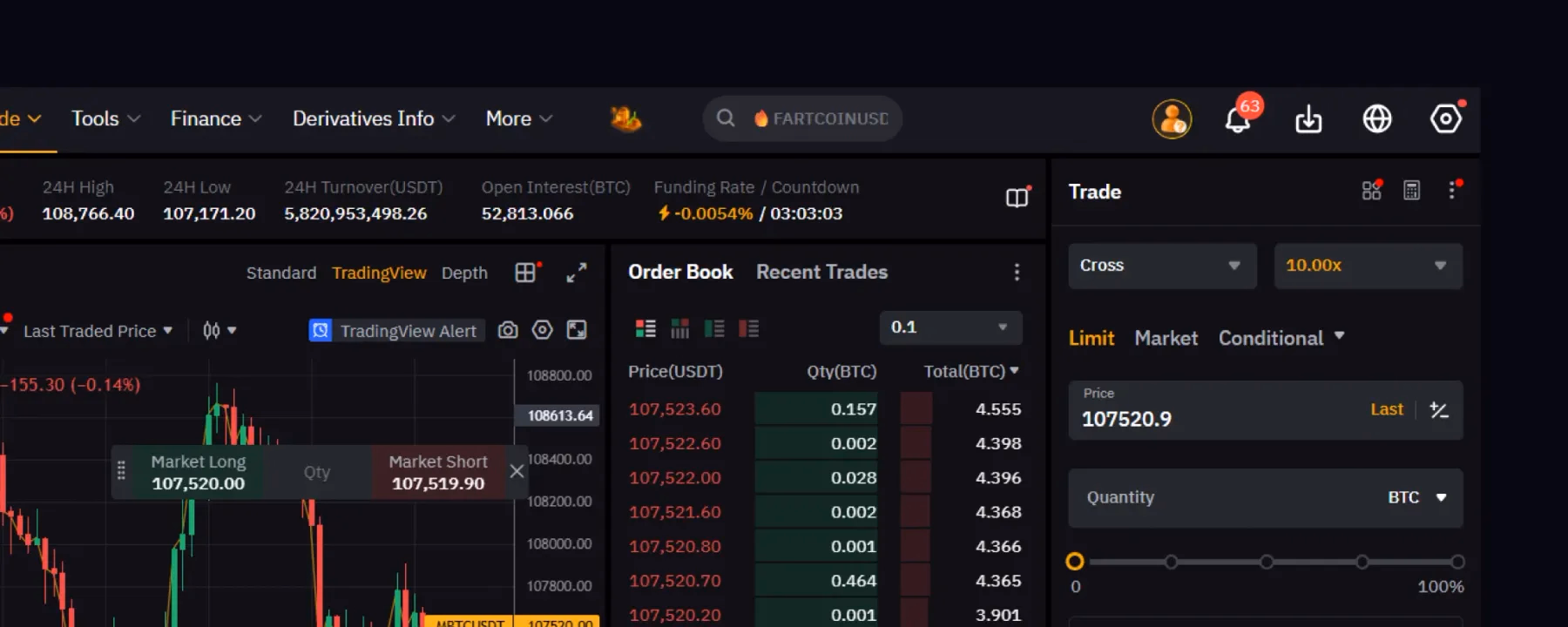Open chart layout grid icon
The image size is (1568, 627).
tap(526, 273)
